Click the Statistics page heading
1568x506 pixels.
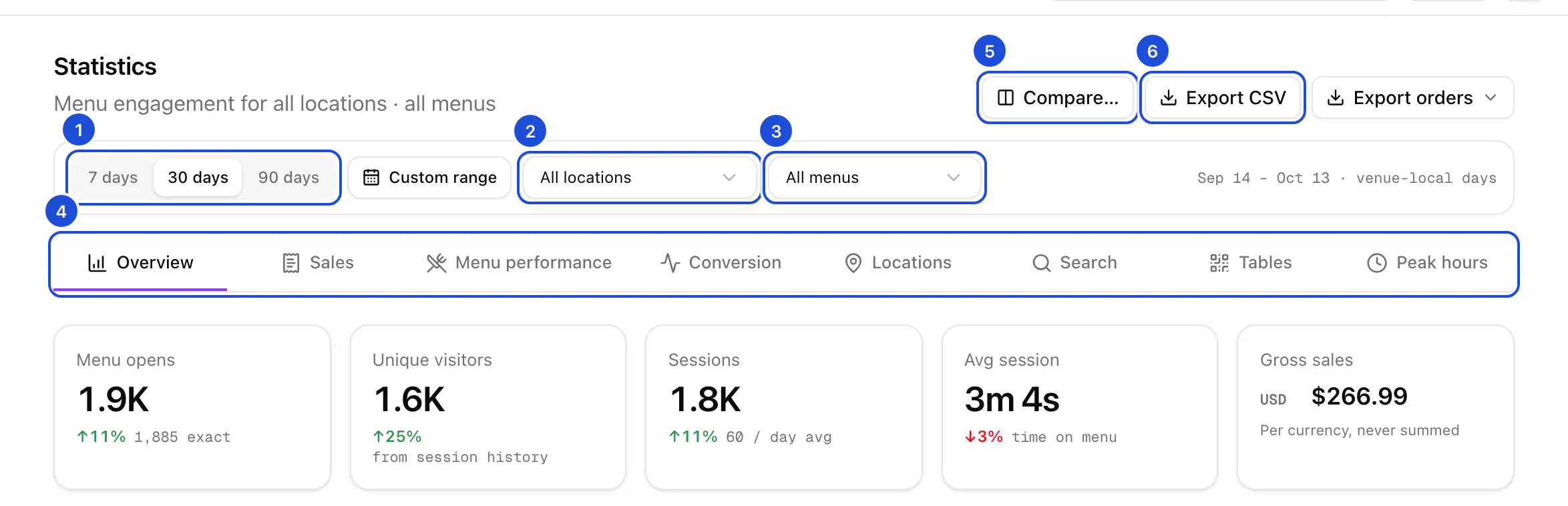106,67
